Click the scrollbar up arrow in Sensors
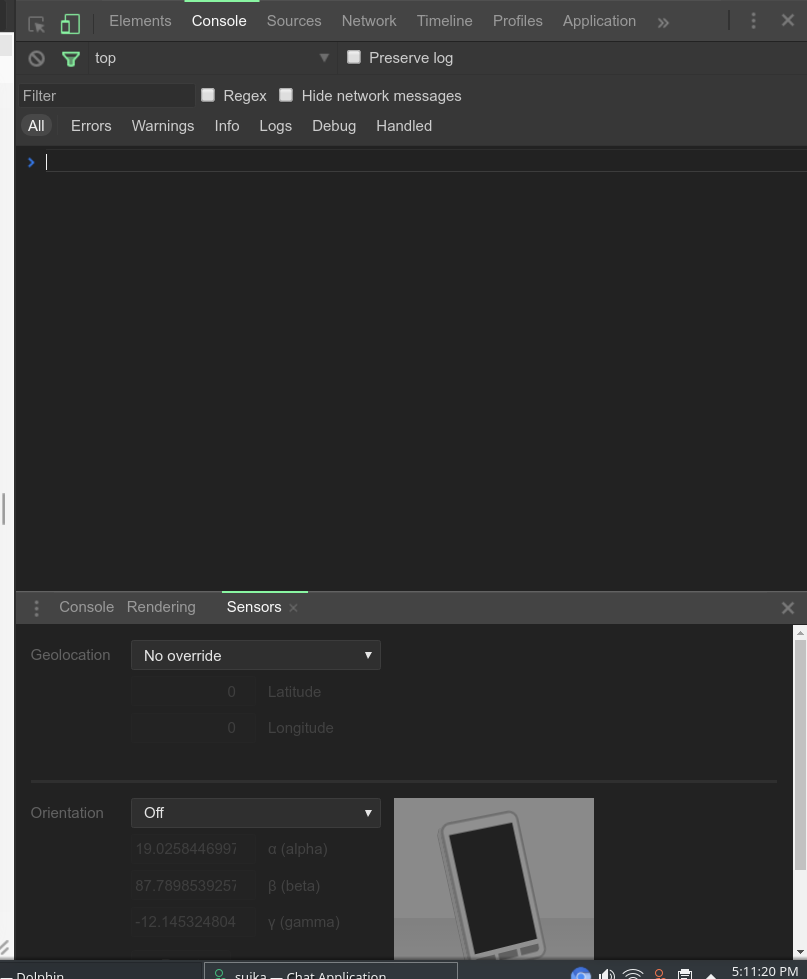The height and width of the screenshot is (979, 807). tap(800, 632)
